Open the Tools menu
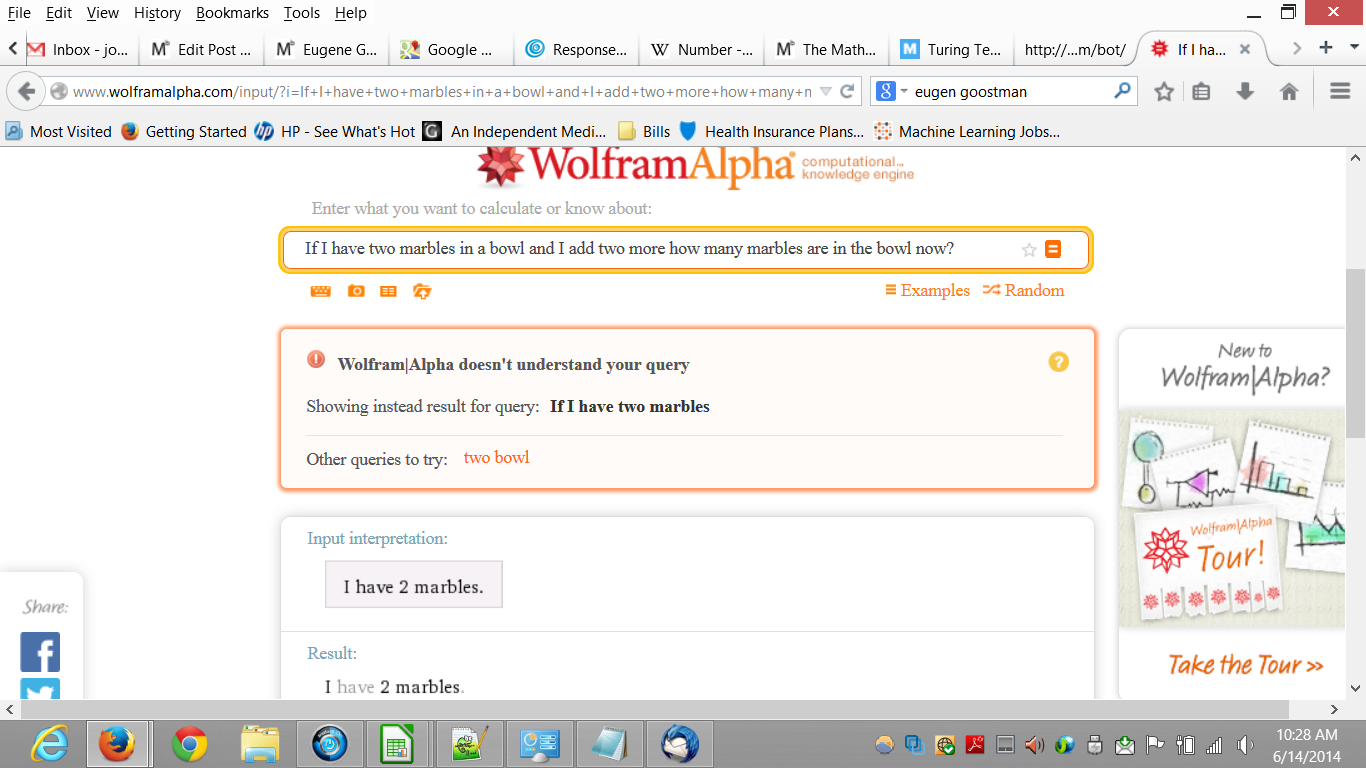 [301, 13]
